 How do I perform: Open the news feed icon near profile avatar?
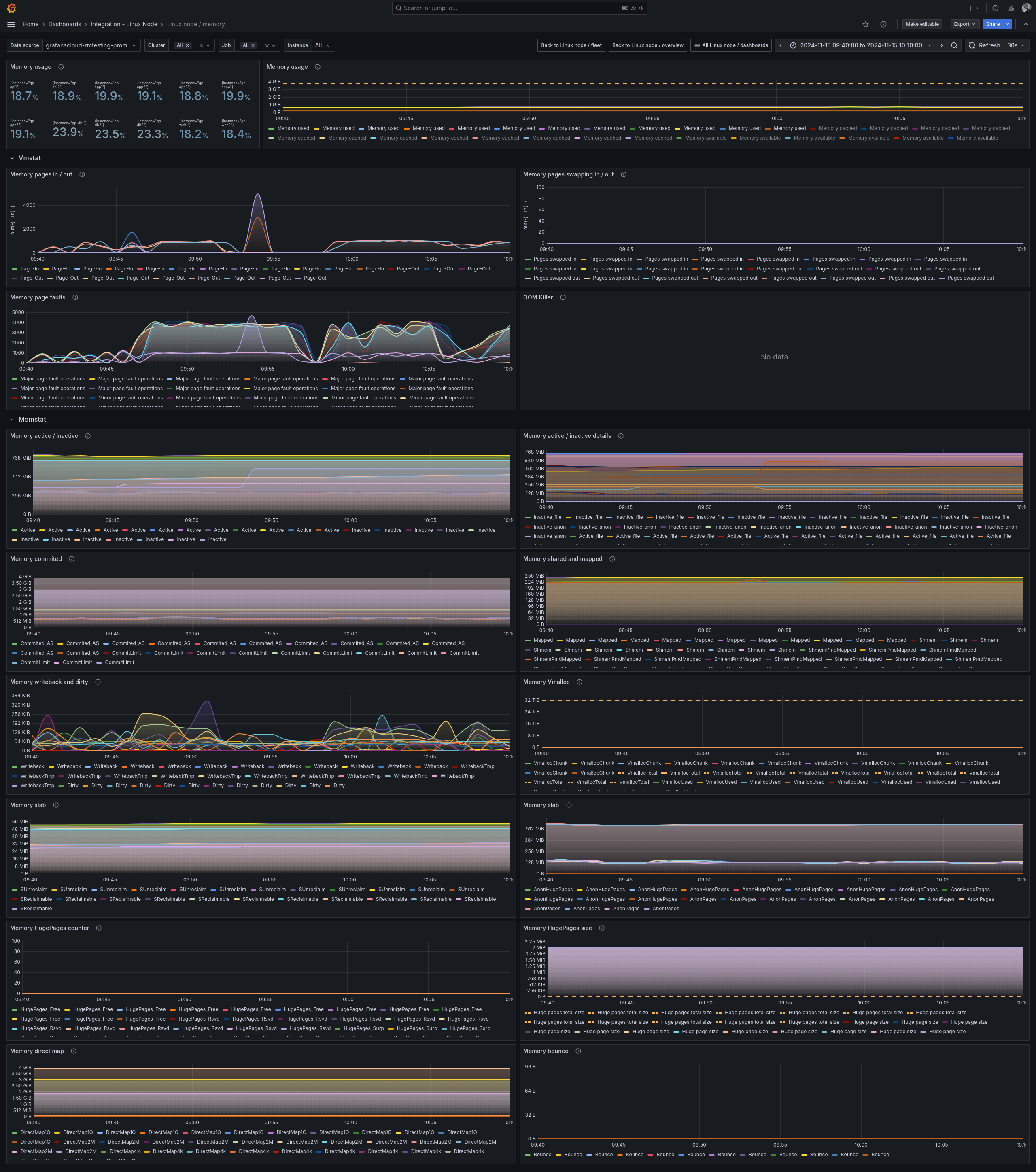[1011, 8]
